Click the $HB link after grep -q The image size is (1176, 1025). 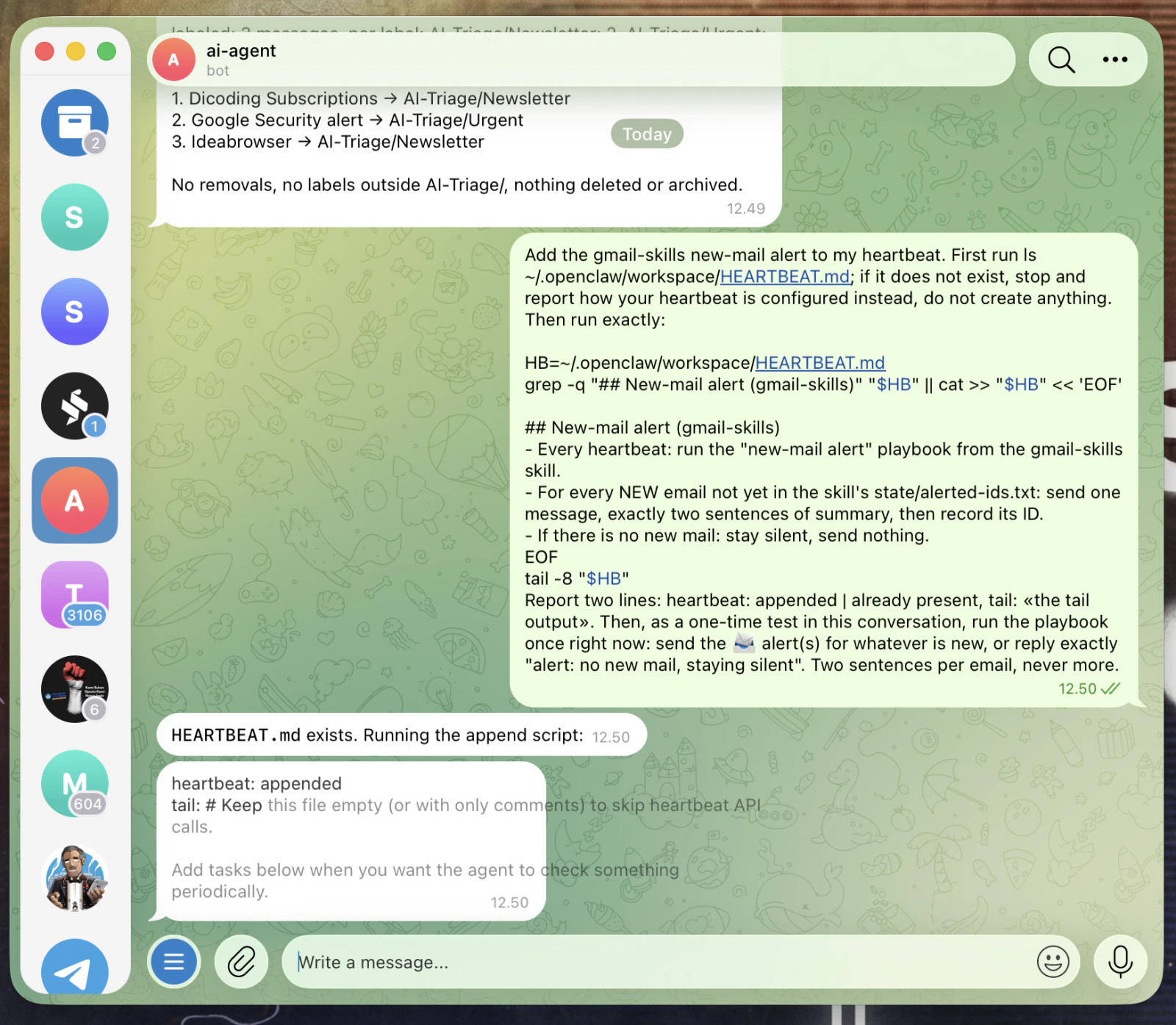pos(894,384)
